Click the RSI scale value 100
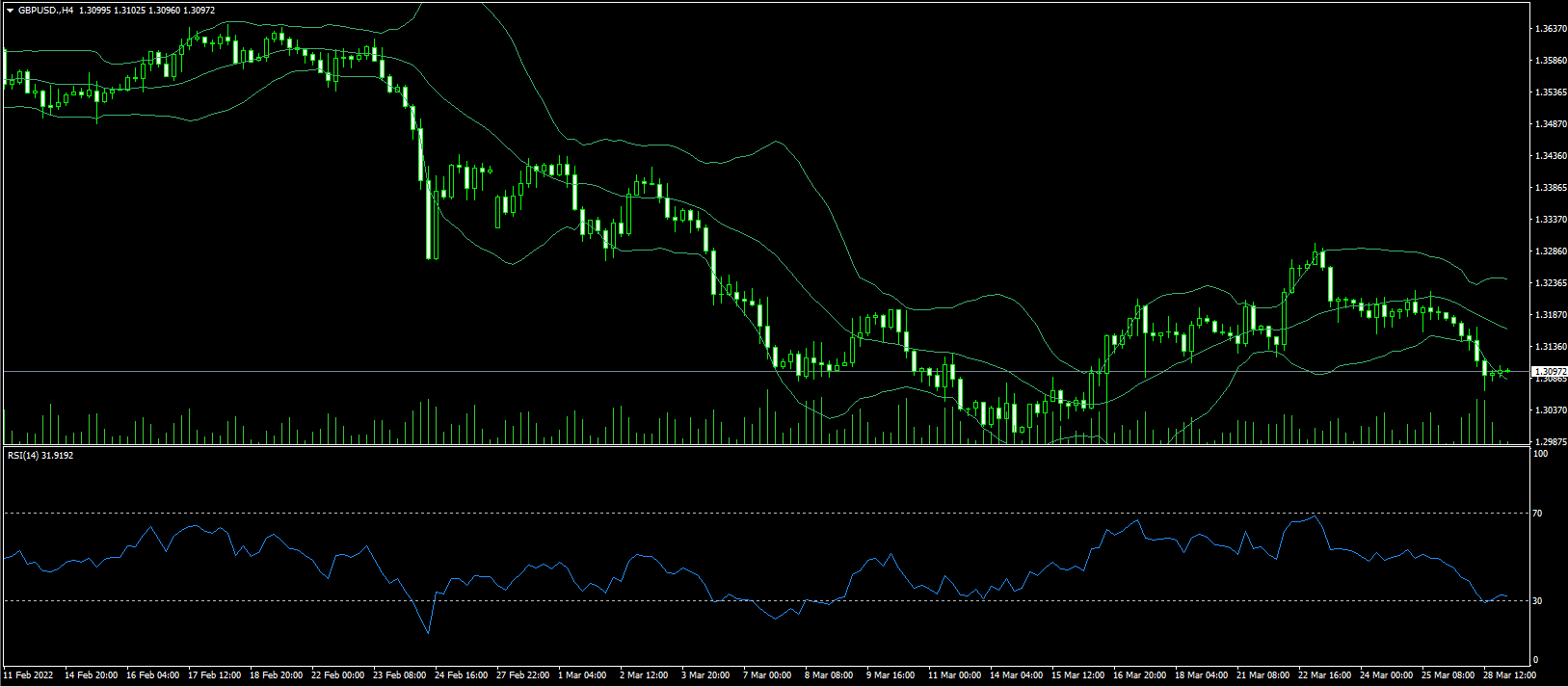 tap(1541, 454)
